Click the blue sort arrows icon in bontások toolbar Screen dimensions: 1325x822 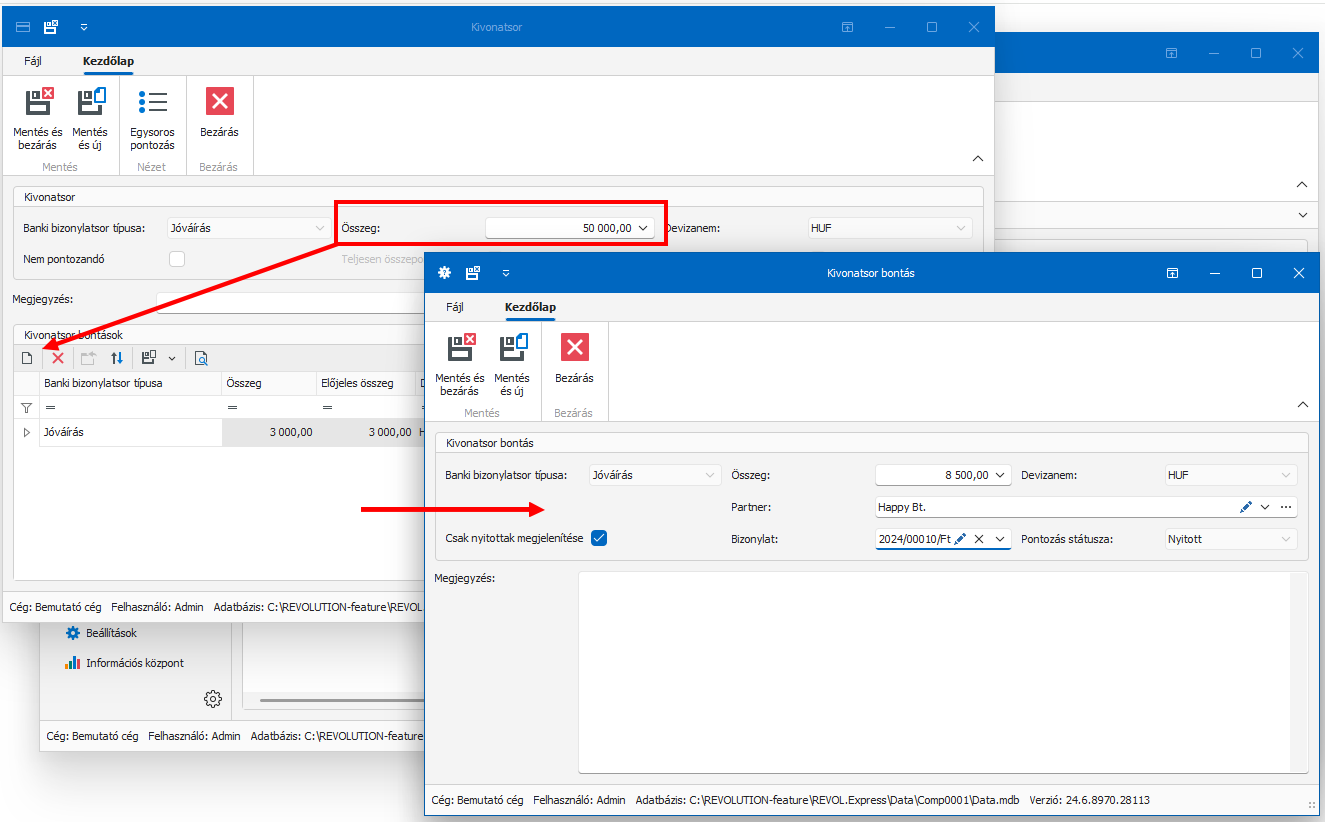(117, 358)
